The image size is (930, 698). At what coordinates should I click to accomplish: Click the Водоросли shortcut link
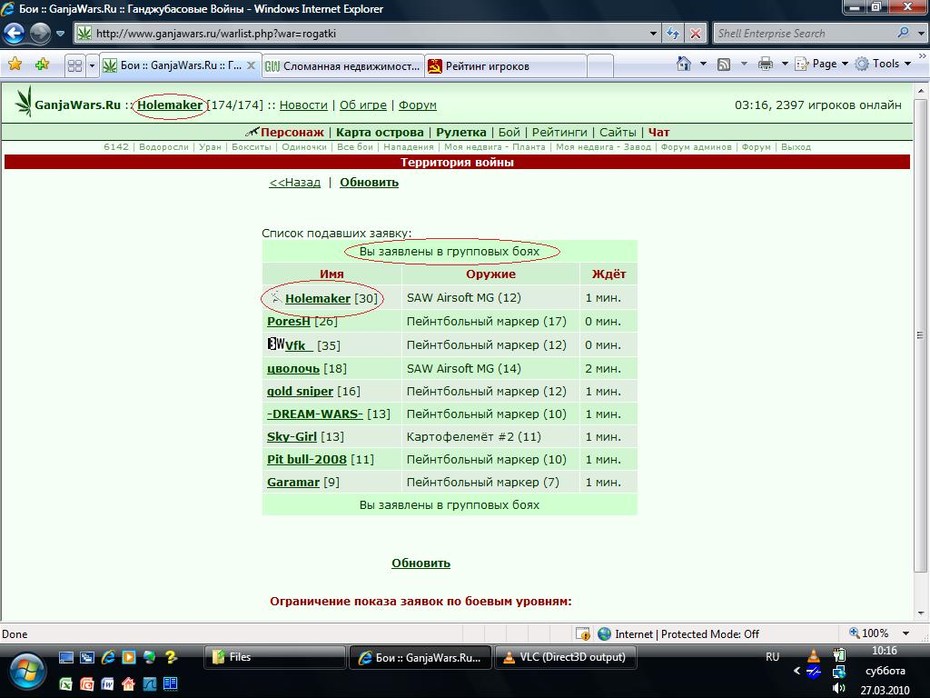click(163, 146)
